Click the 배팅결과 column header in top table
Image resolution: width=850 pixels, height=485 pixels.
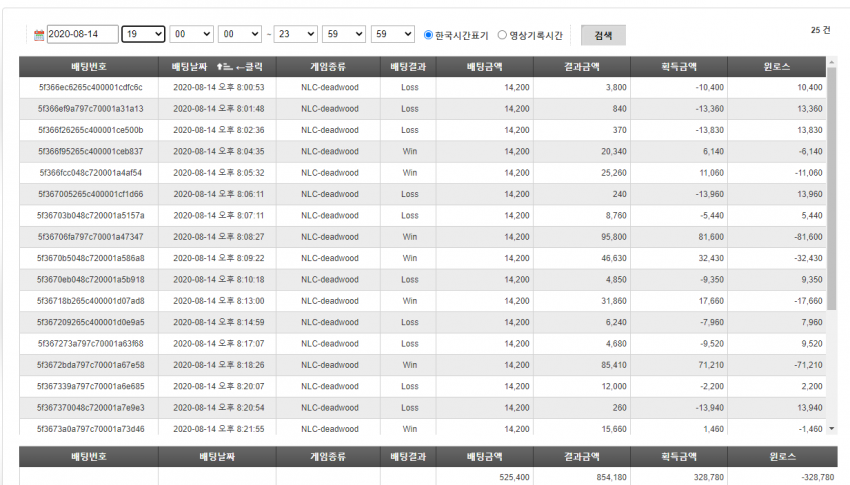coord(408,67)
